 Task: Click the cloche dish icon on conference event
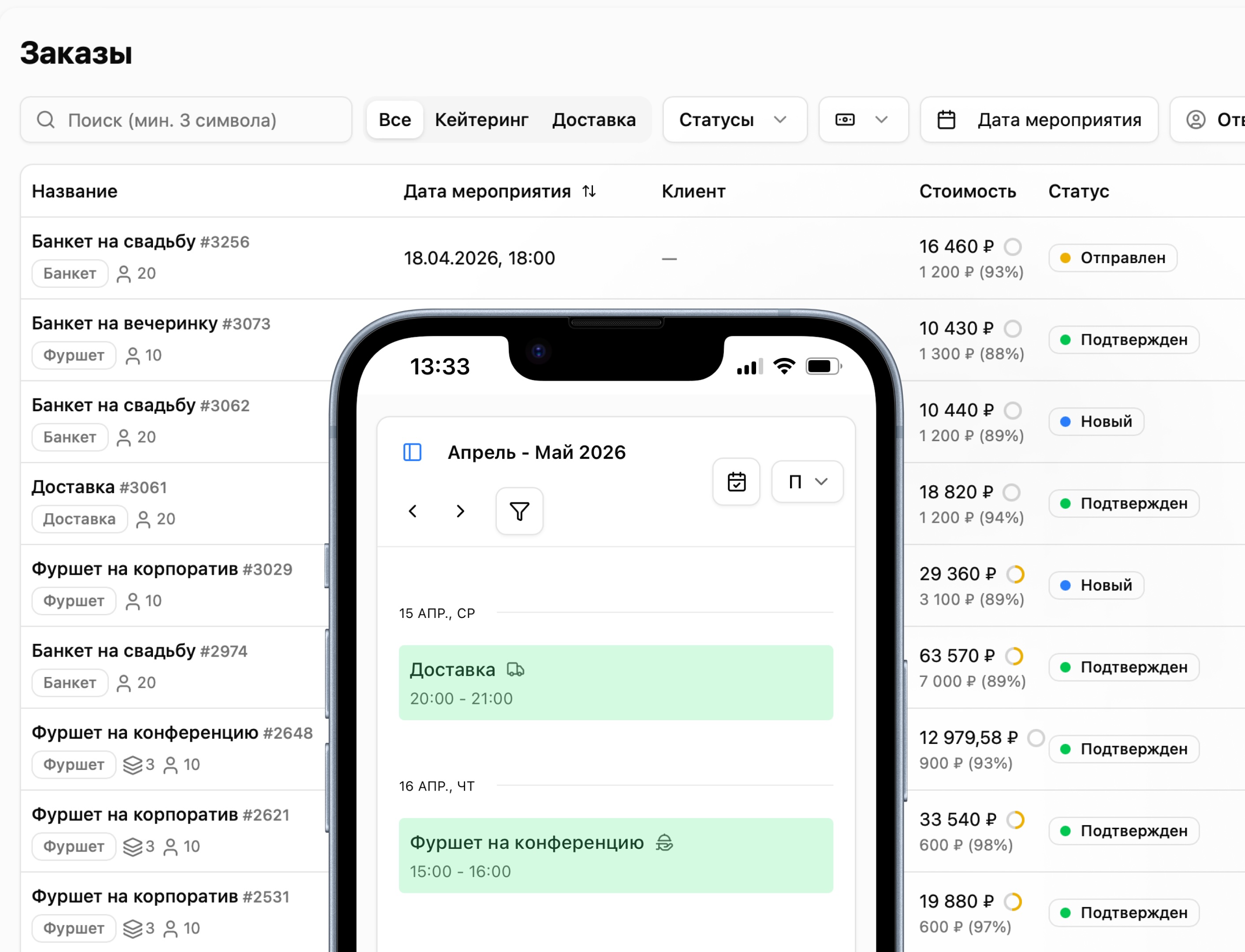(664, 843)
